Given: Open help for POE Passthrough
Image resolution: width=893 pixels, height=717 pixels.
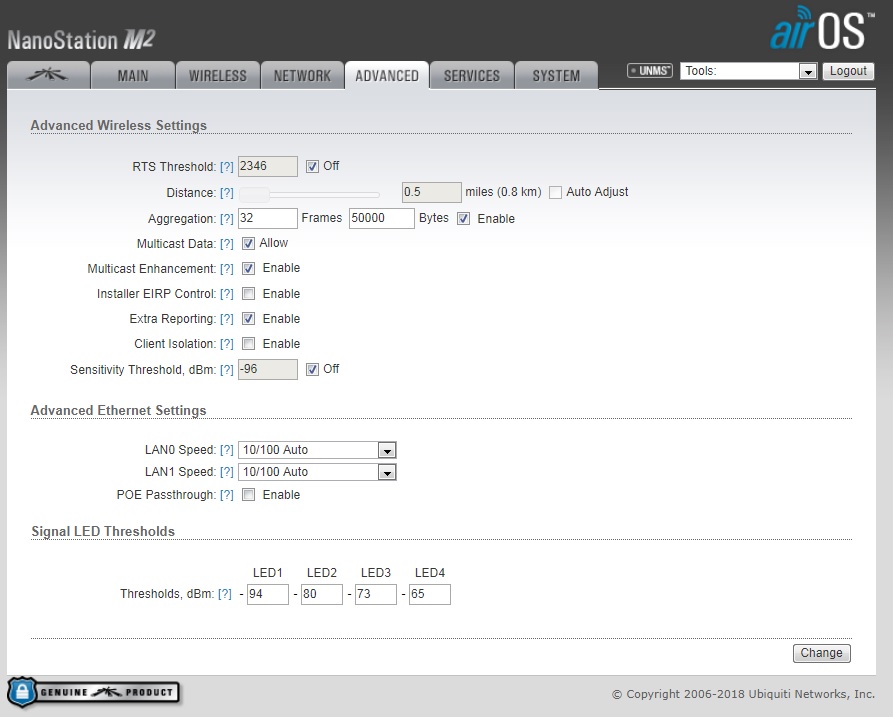Looking at the screenshot, I should pos(227,495).
